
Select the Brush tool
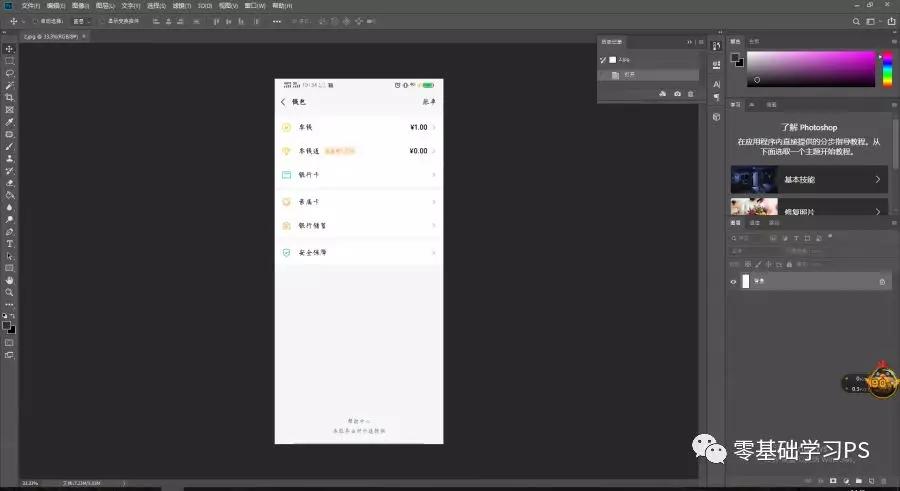point(9,146)
